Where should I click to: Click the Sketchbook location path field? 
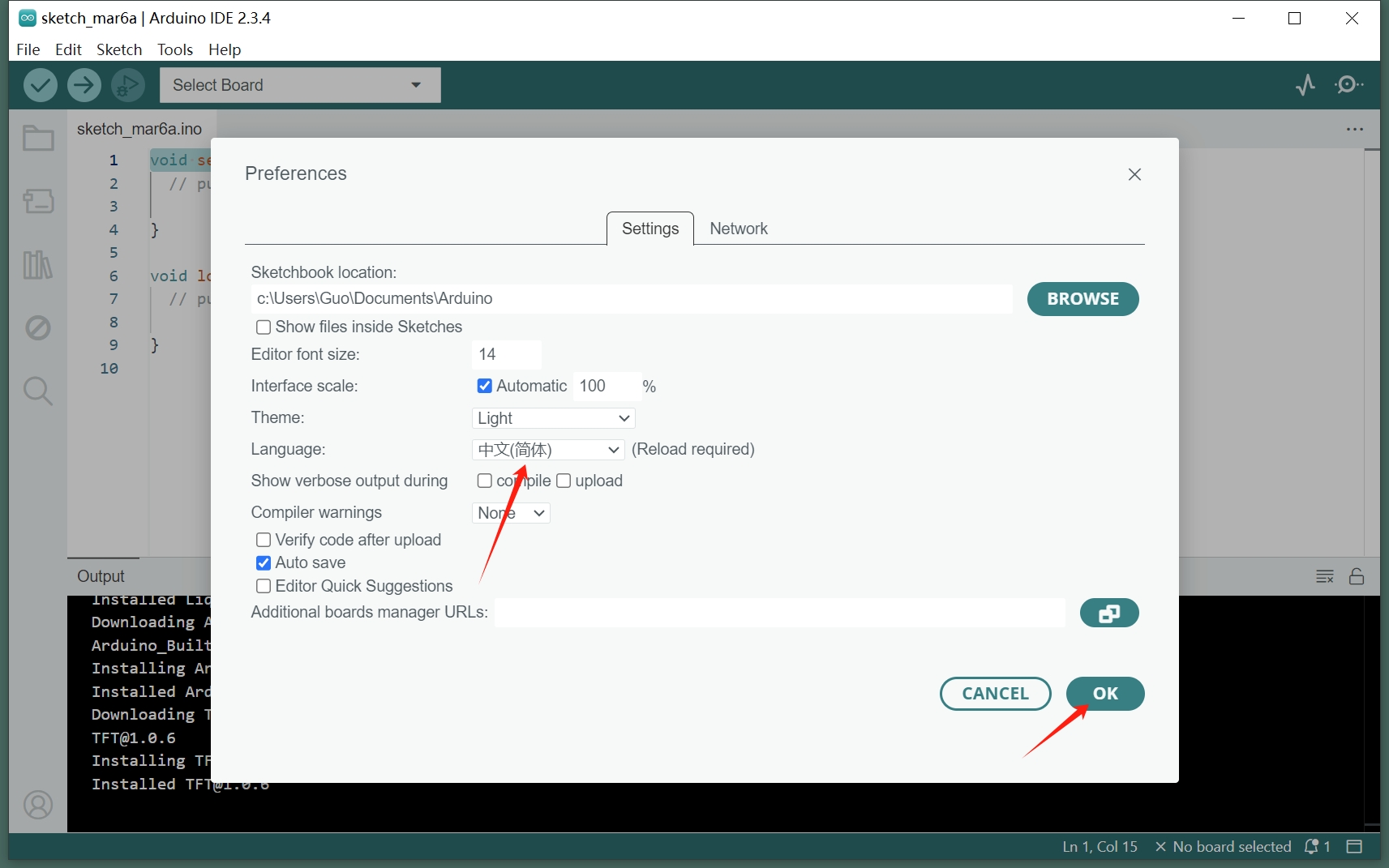(632, 299)
